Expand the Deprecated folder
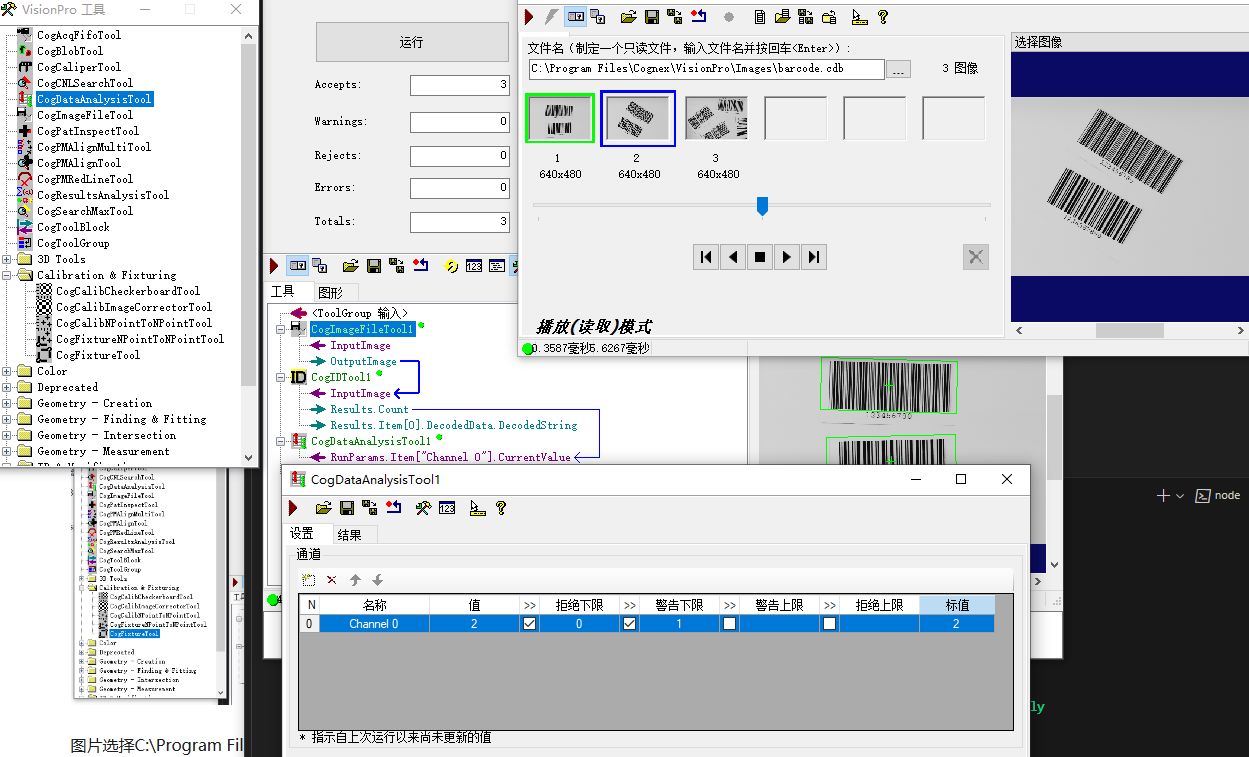1249x757 pixels. click(7, 388)
